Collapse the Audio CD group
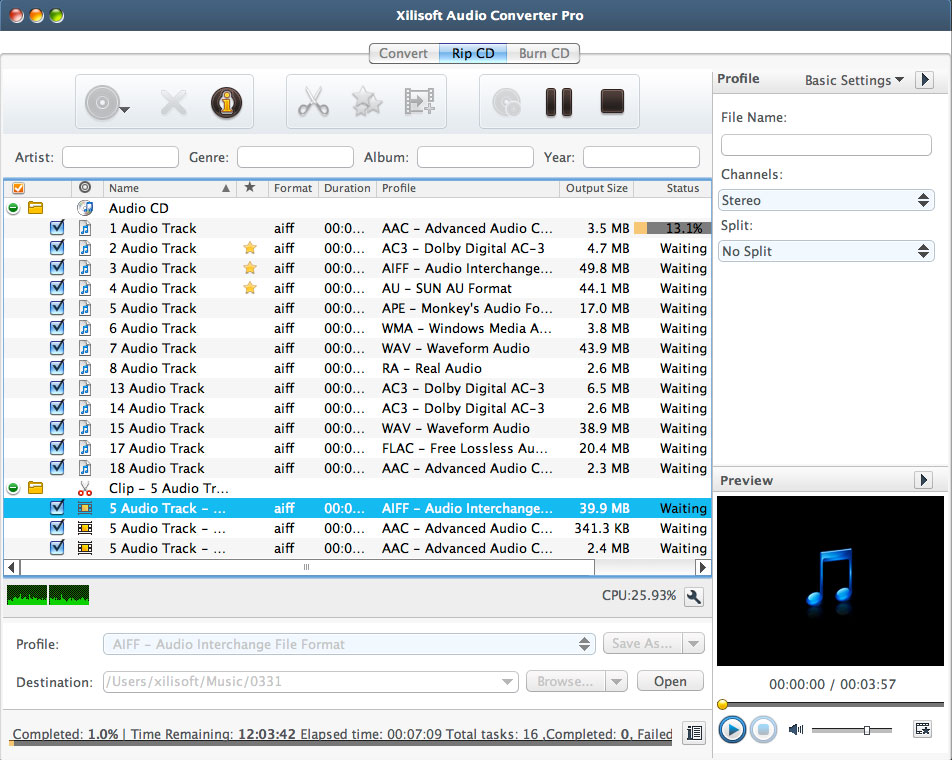Viewport: 952px width, 760px height. point(13,208)
